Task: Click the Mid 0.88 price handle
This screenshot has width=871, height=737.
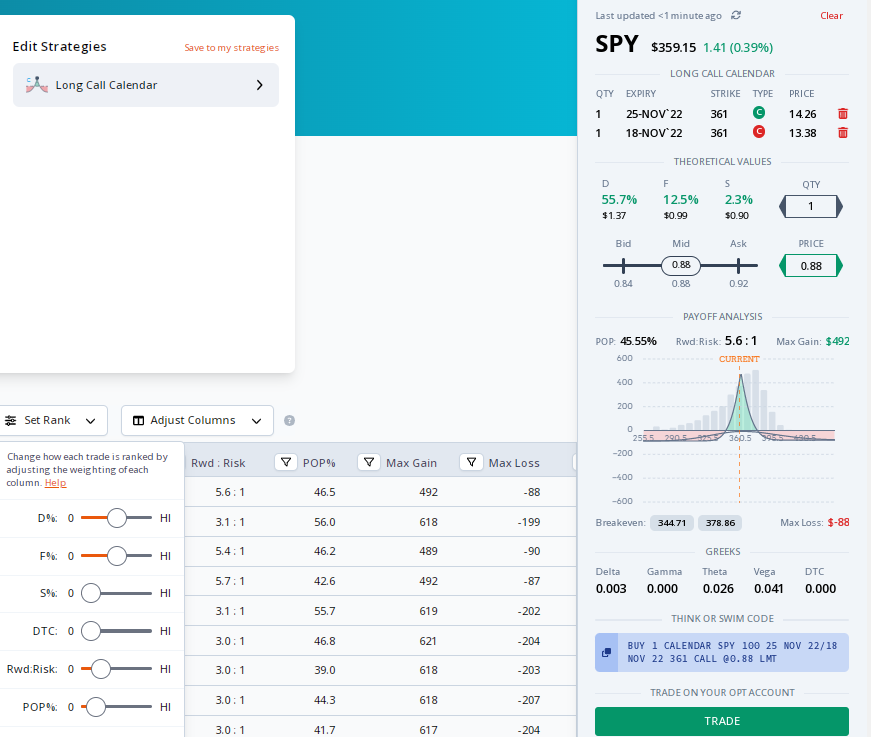Action: [x=681, y=265]
